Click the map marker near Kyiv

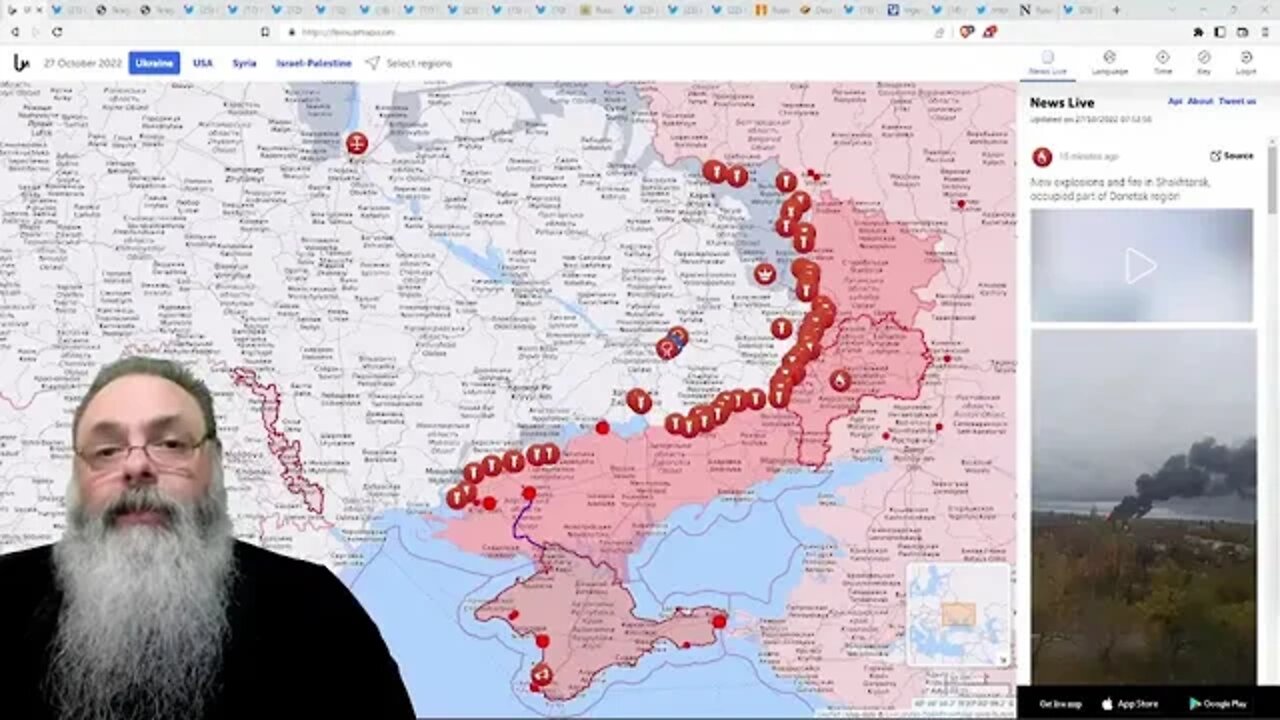pyautogui.click(x=356, y=143)
